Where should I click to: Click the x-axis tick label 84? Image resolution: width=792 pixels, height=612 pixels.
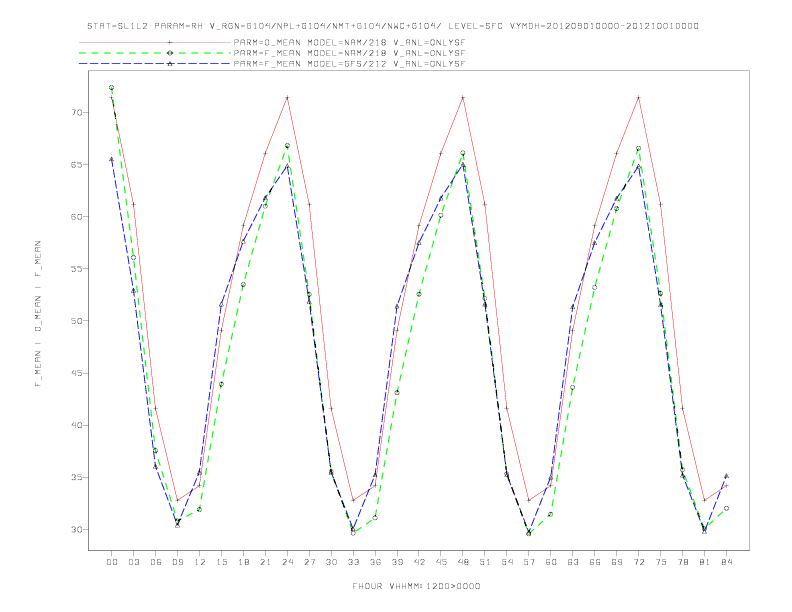[x=727, y=562]
